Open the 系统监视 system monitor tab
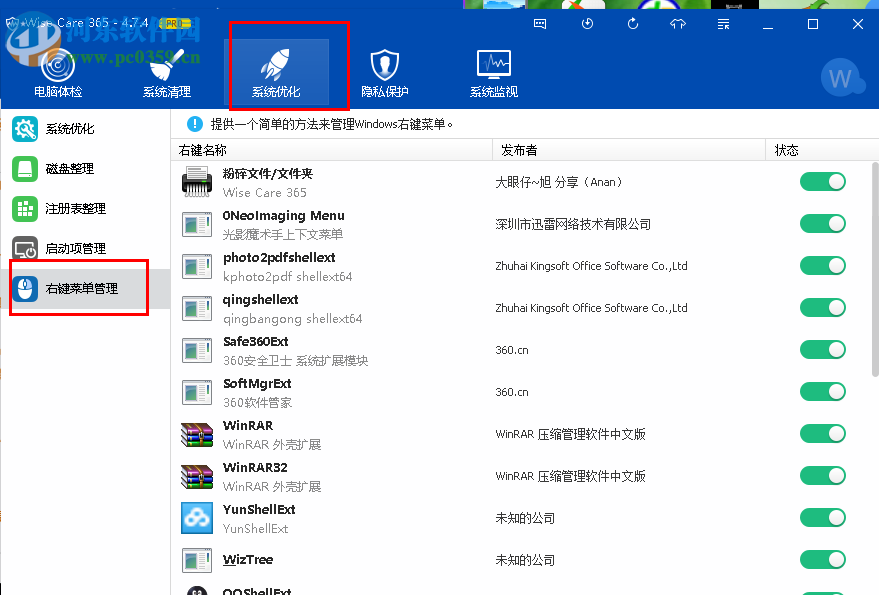Screen dimensions: 879x595 (x=493, y=74)
